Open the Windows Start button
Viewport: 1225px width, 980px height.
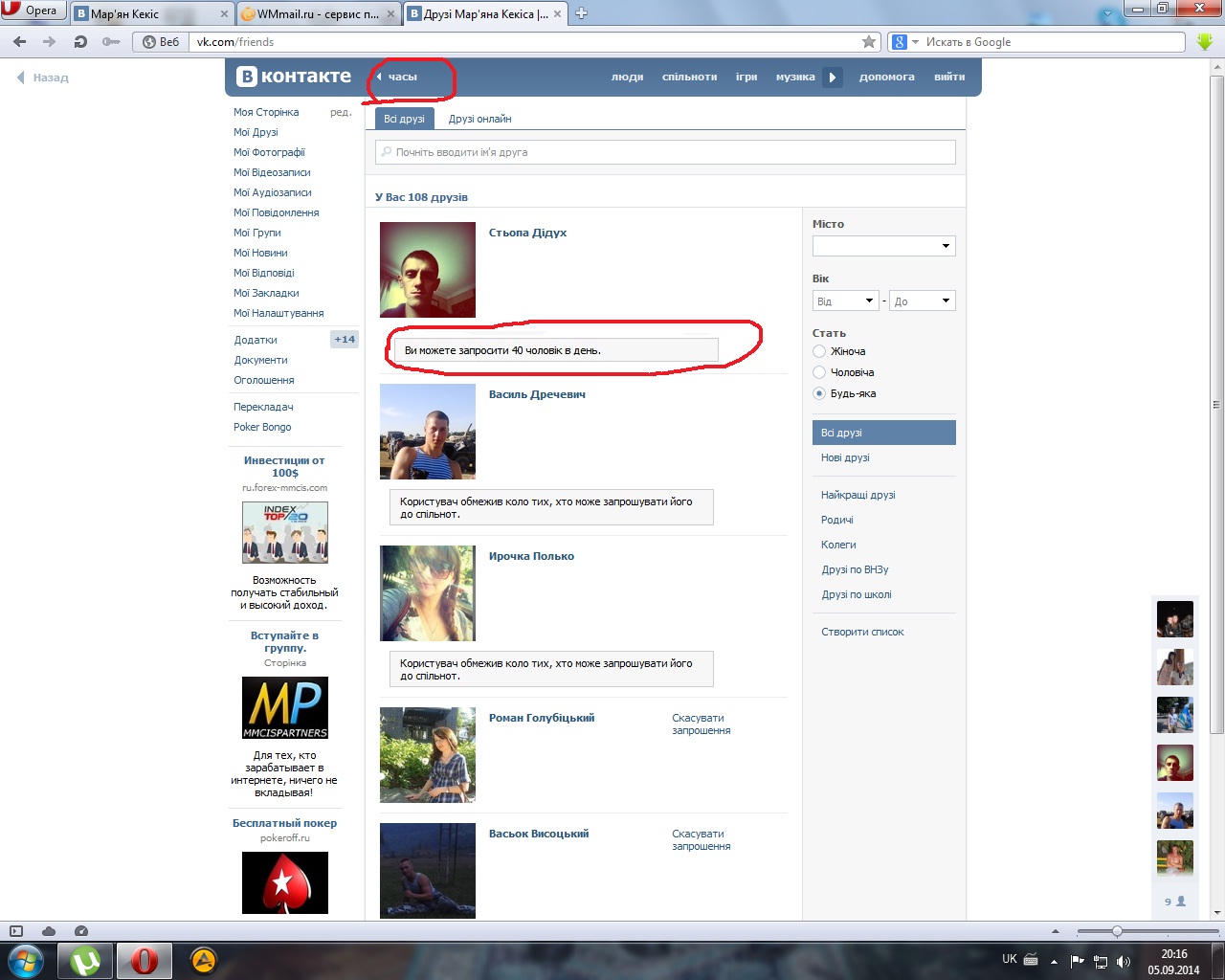click(x=26, y=960)
